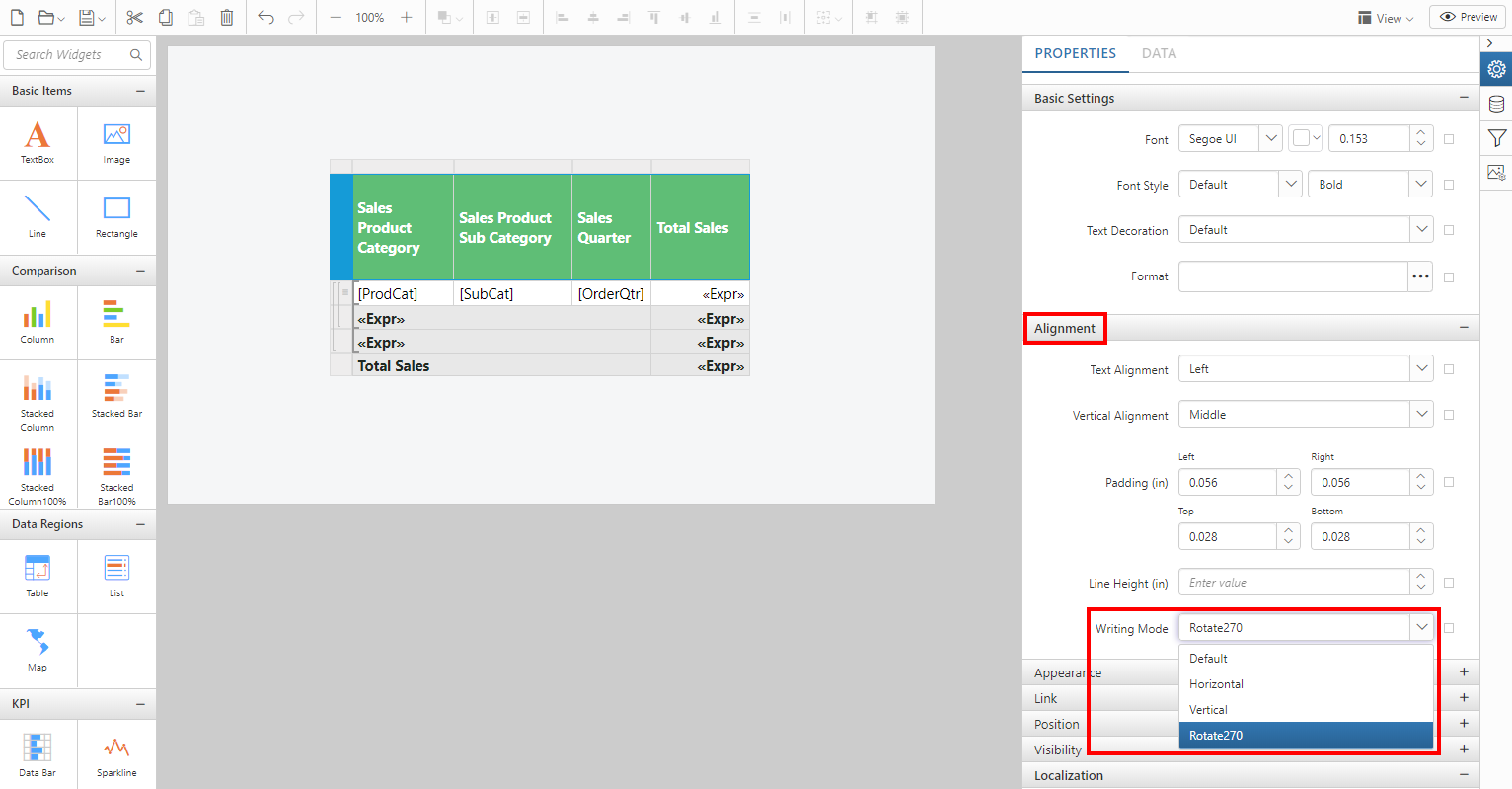
Task: Select the Stacked Bar chart widget
Action: point(116,397)
